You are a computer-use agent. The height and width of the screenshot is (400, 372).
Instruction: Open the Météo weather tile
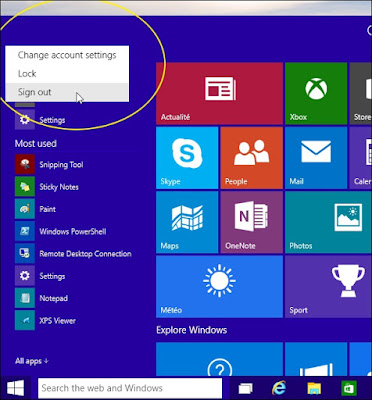point(219,287)
